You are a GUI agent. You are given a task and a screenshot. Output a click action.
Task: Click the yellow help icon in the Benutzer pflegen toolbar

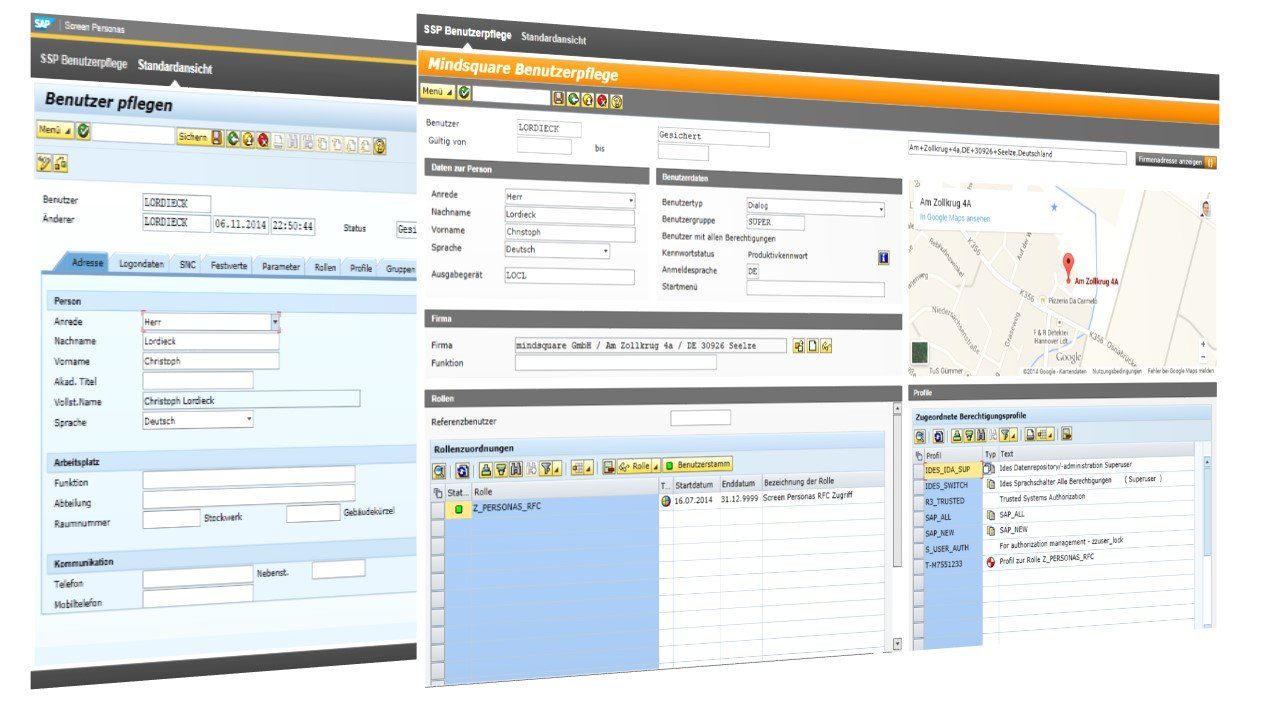(379, 147)
